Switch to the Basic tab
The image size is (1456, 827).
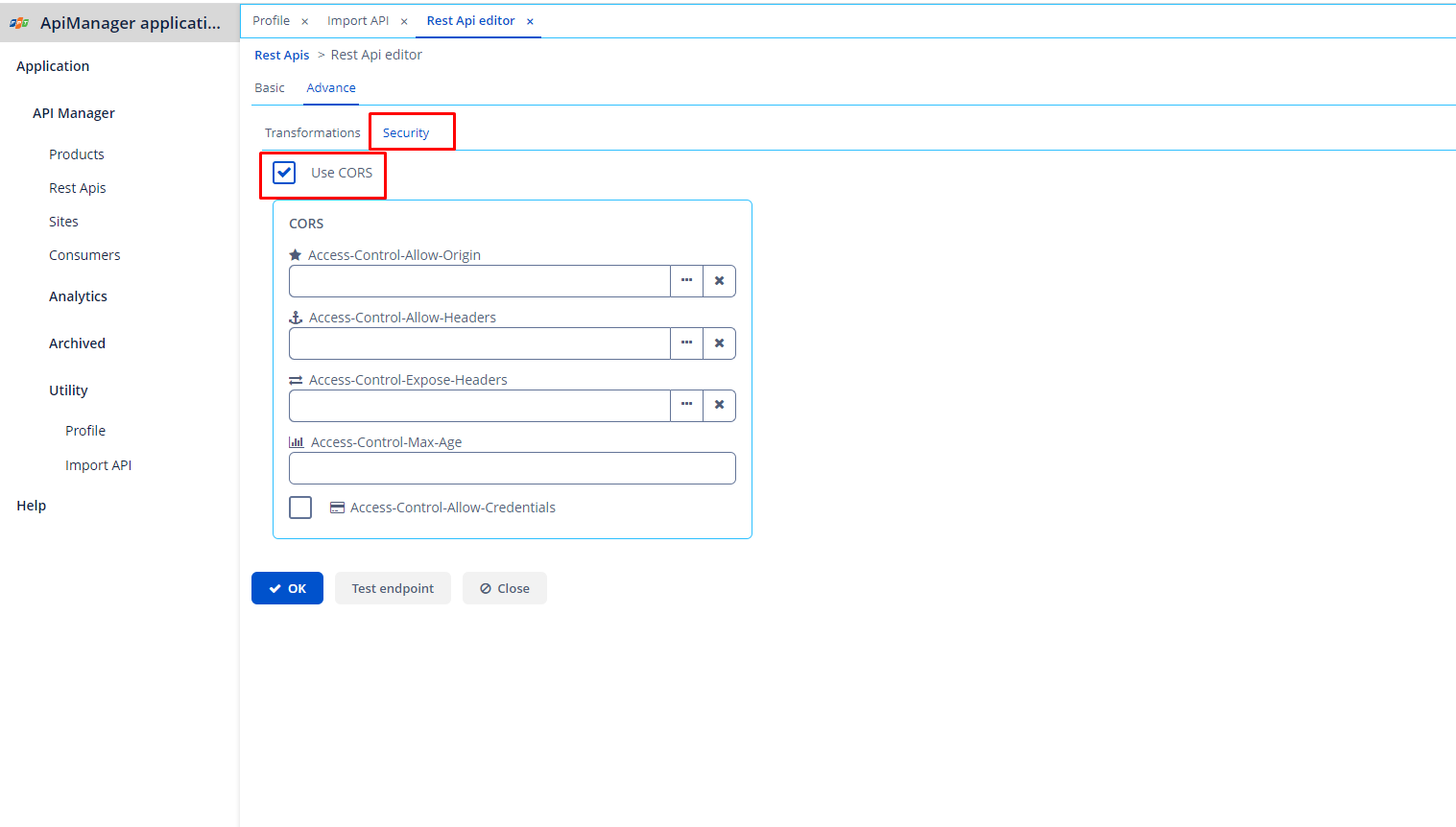point(270,88)
